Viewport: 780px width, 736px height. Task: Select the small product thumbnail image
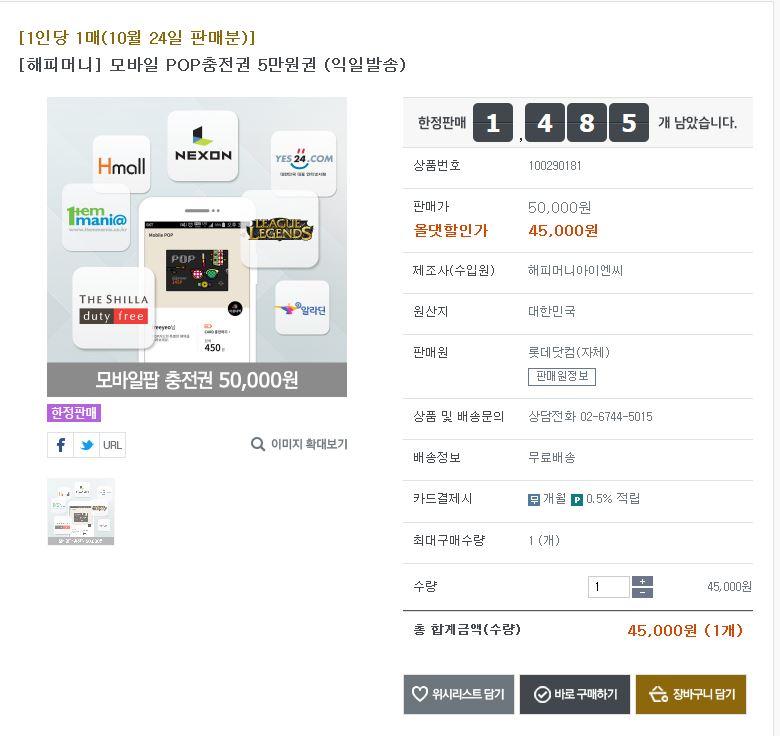pos(81,511)
